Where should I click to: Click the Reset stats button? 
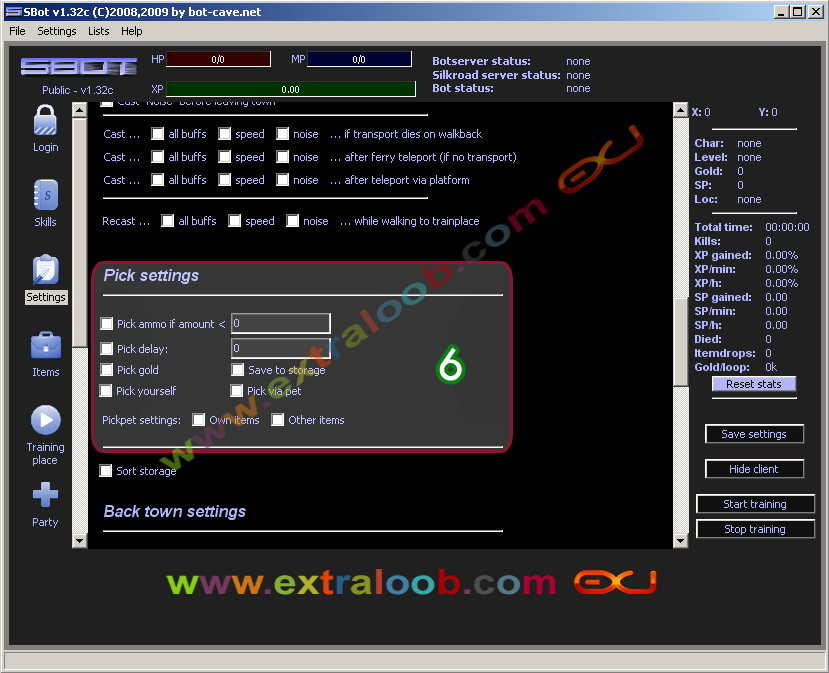click(x=754, y=384)
